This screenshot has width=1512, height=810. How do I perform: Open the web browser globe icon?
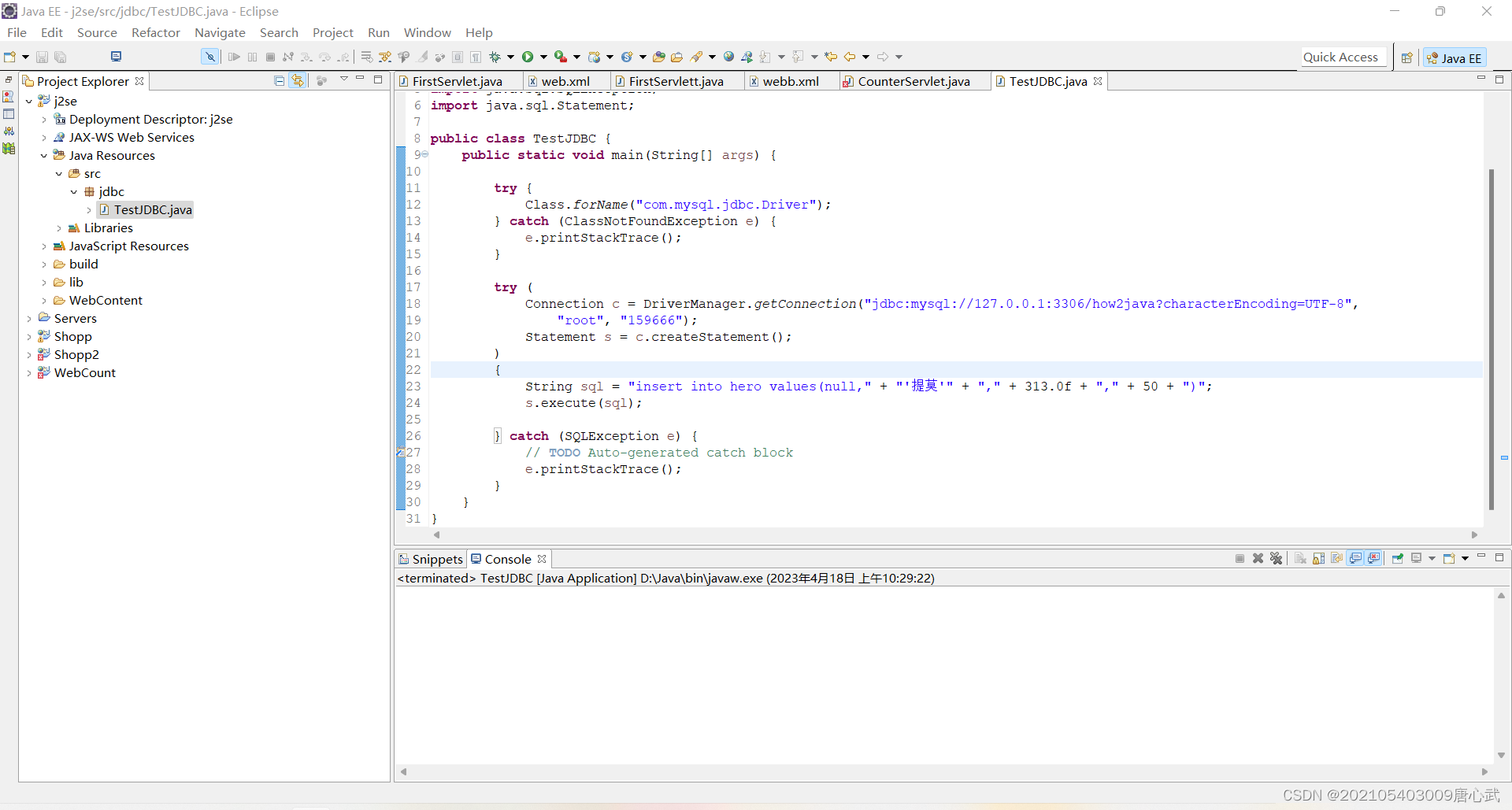click(729, 57)
